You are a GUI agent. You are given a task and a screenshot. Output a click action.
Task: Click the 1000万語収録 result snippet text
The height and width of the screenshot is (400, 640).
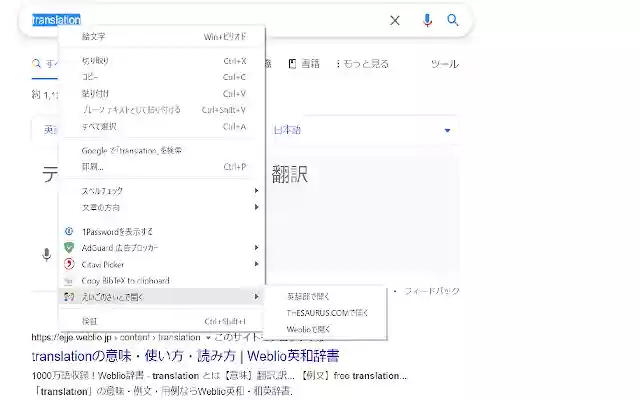coord(219,376)
